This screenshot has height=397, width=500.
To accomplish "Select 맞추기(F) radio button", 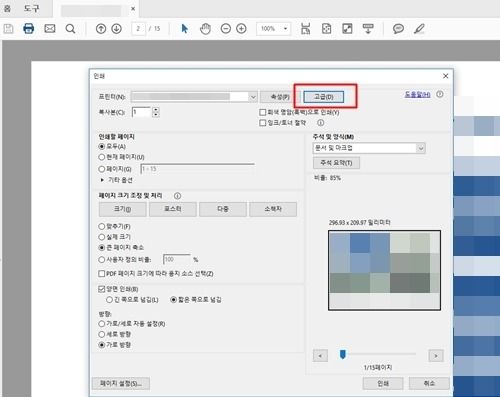I will (x=102, y=226).
